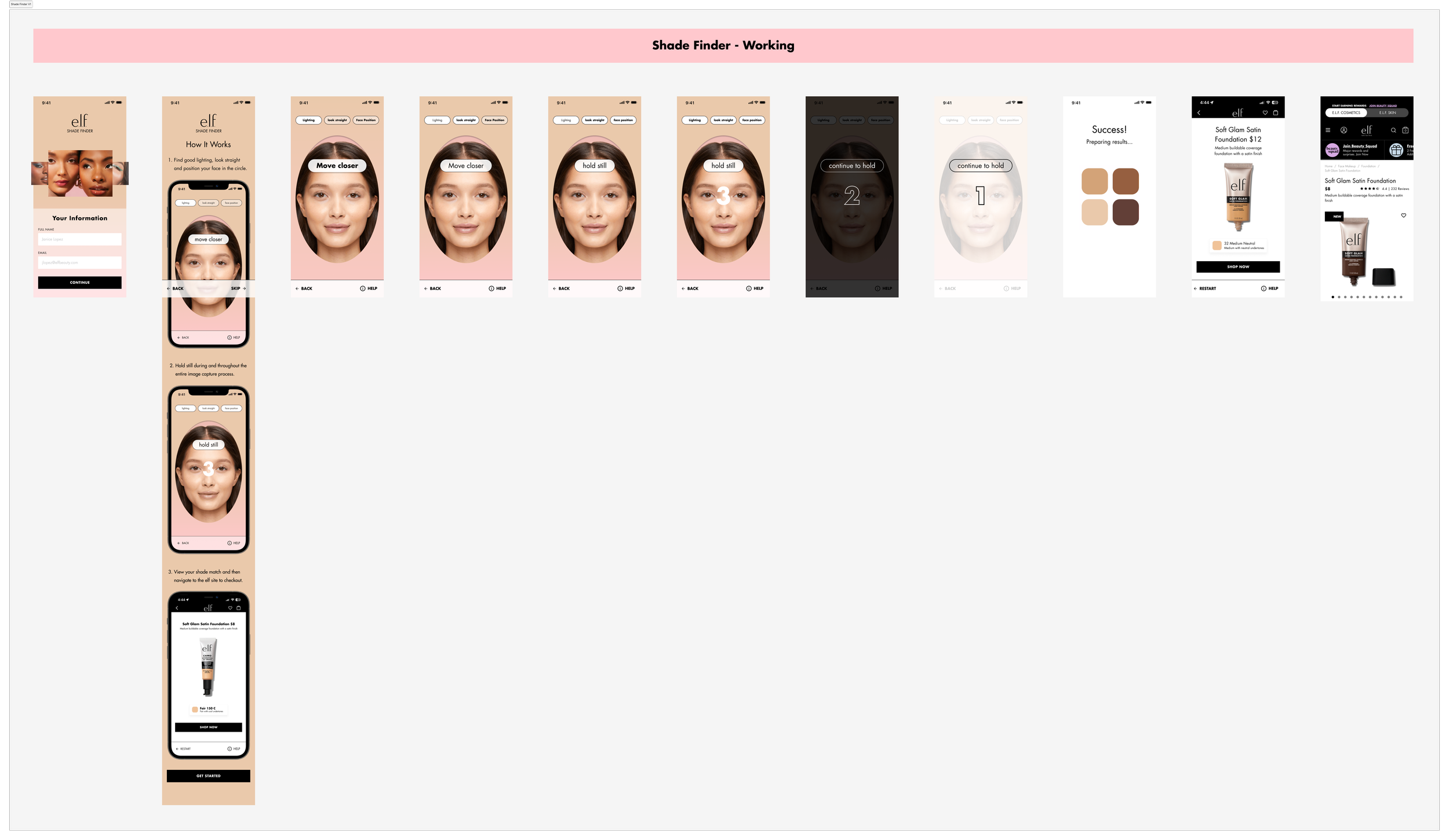
Task: Click the Email input field
Action: (x=80, y=262)
